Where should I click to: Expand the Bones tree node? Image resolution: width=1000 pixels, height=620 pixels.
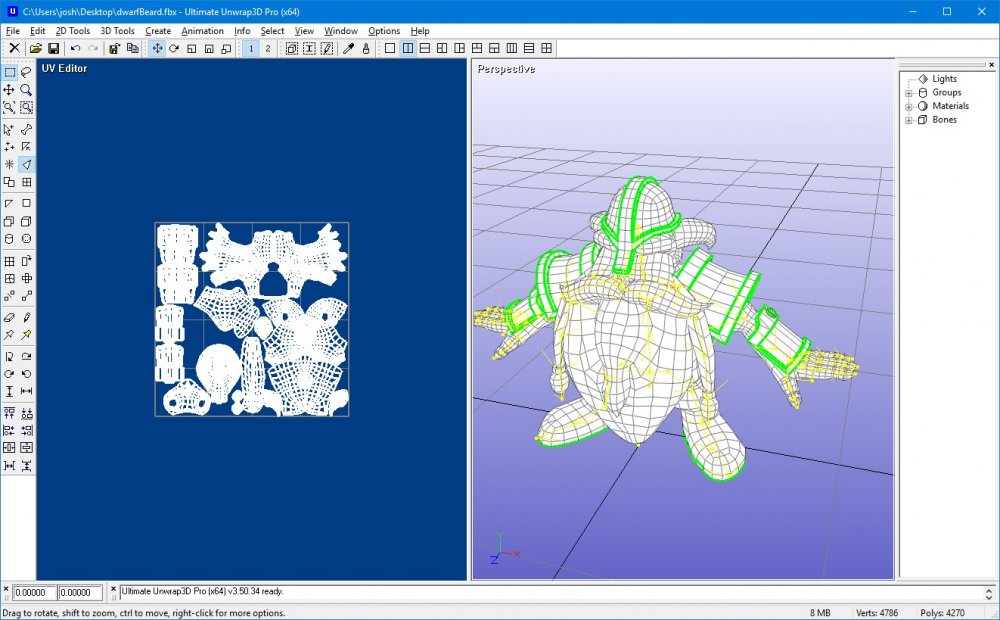click(909, 120)
